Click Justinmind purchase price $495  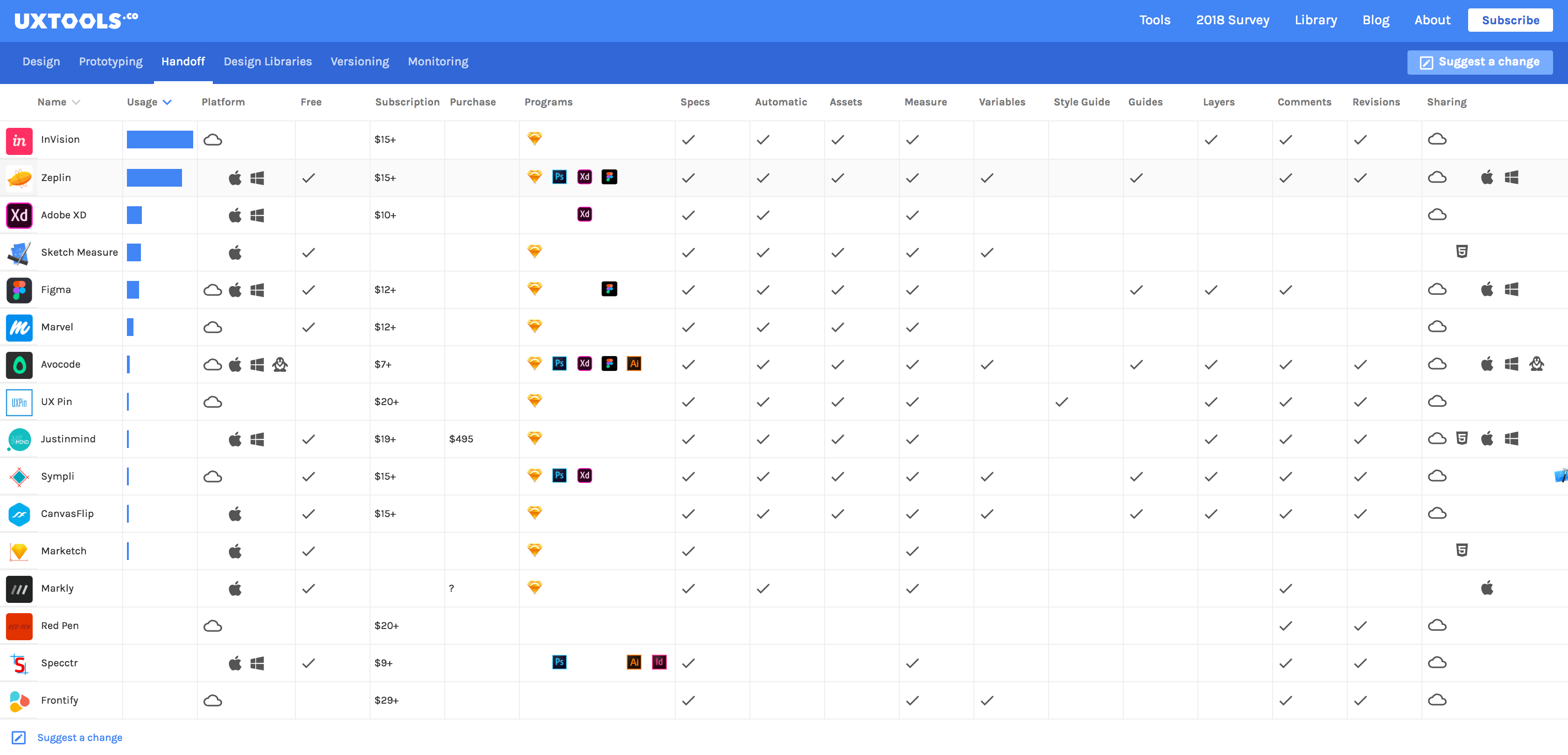pos(461,439)
